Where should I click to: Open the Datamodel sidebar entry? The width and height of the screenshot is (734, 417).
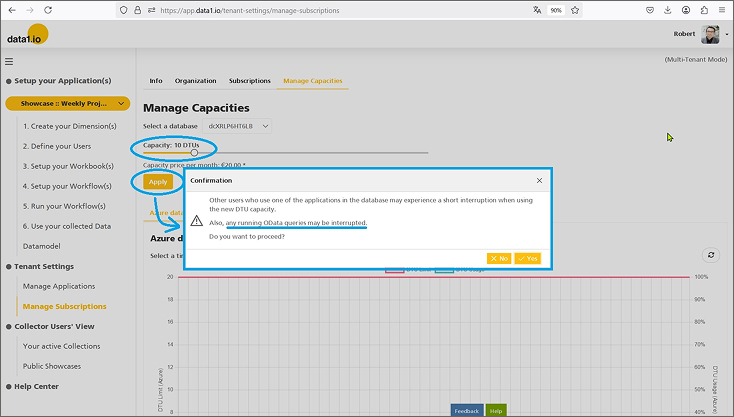click(x=41, y=246)
